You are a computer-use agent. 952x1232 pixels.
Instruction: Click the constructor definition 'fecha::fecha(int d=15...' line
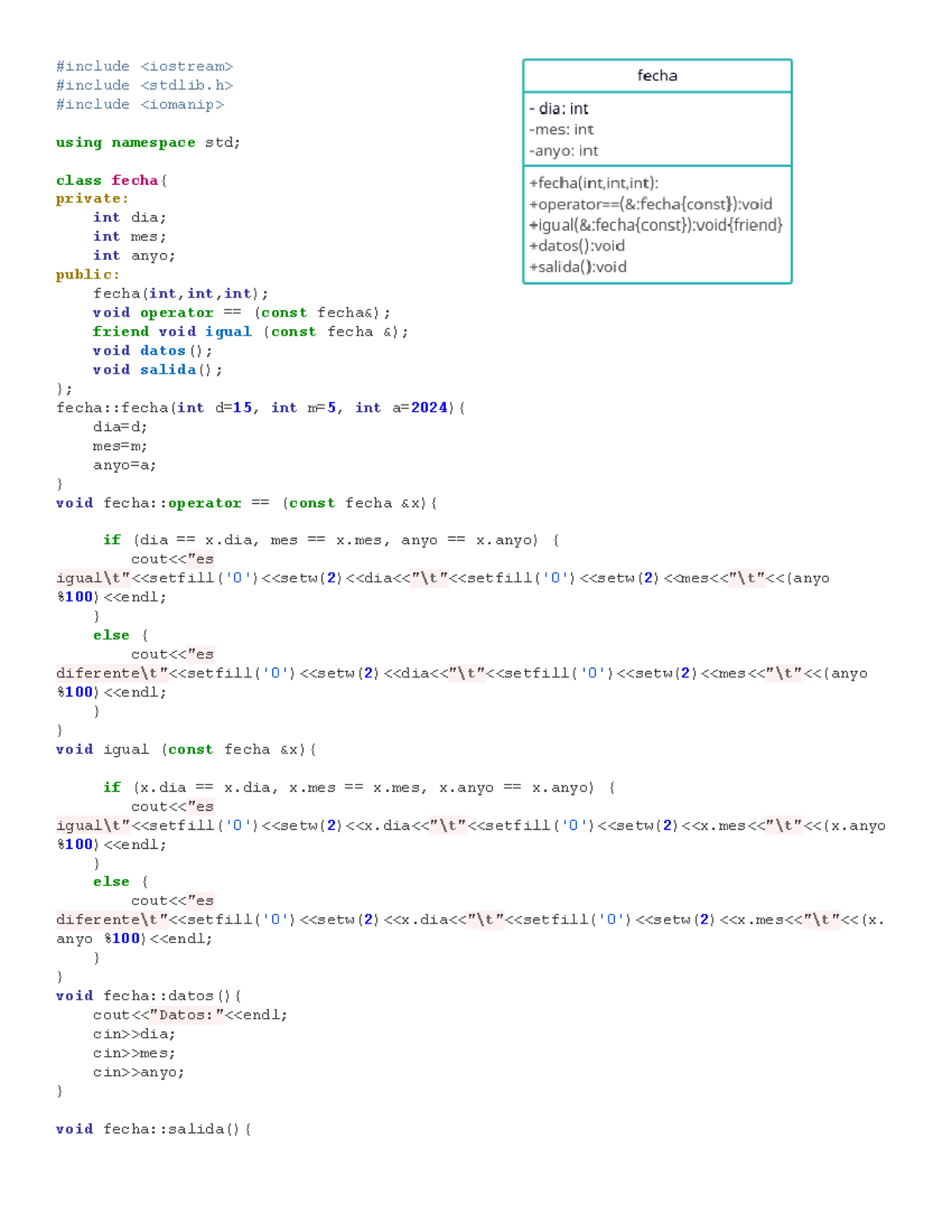pyautogui.click(x=261, y=409)
